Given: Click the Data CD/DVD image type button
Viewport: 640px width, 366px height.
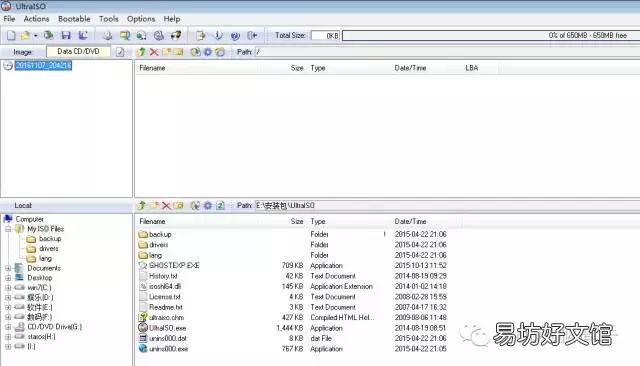Looking at the screenshot, I should [x=78, y=51].
